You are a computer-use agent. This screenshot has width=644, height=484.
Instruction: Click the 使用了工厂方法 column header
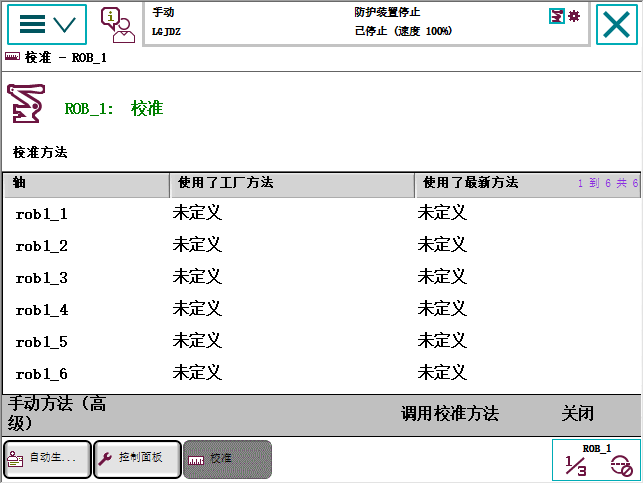292,184
